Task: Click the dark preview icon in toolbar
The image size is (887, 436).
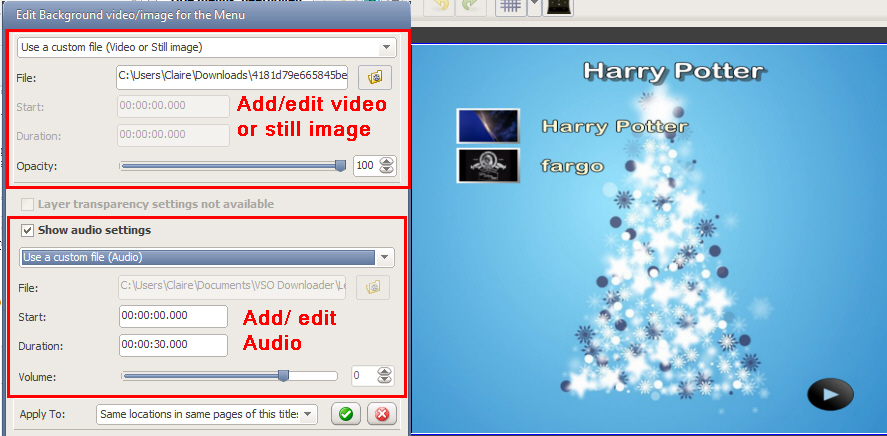Action: [558, 7]
